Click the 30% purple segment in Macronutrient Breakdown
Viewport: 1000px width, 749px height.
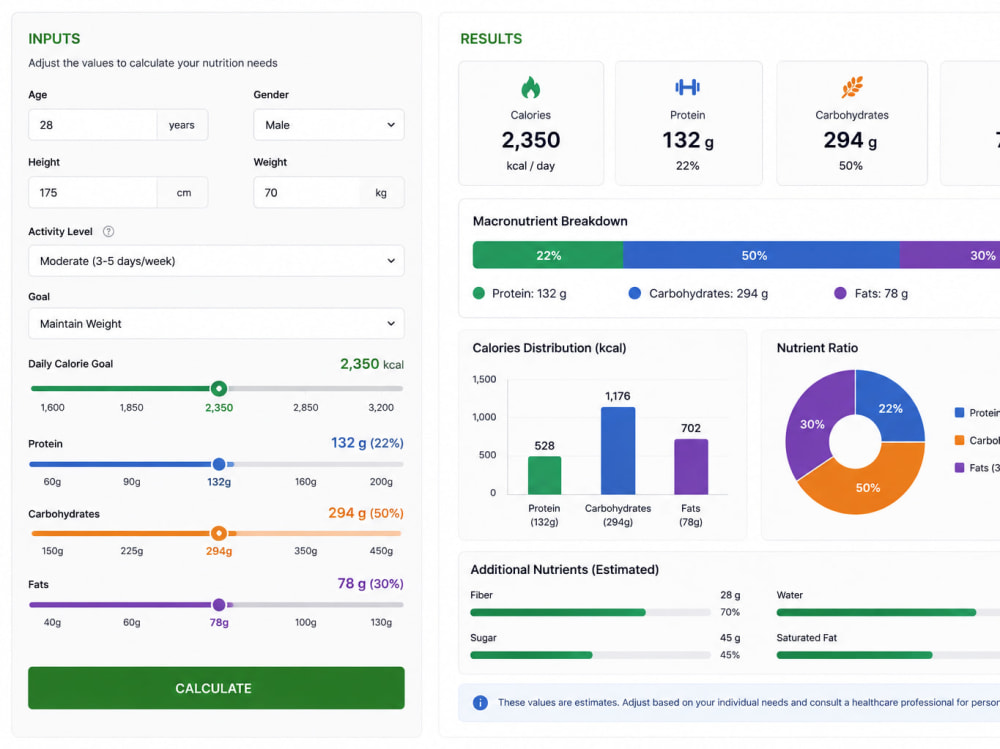click(950, 255)
